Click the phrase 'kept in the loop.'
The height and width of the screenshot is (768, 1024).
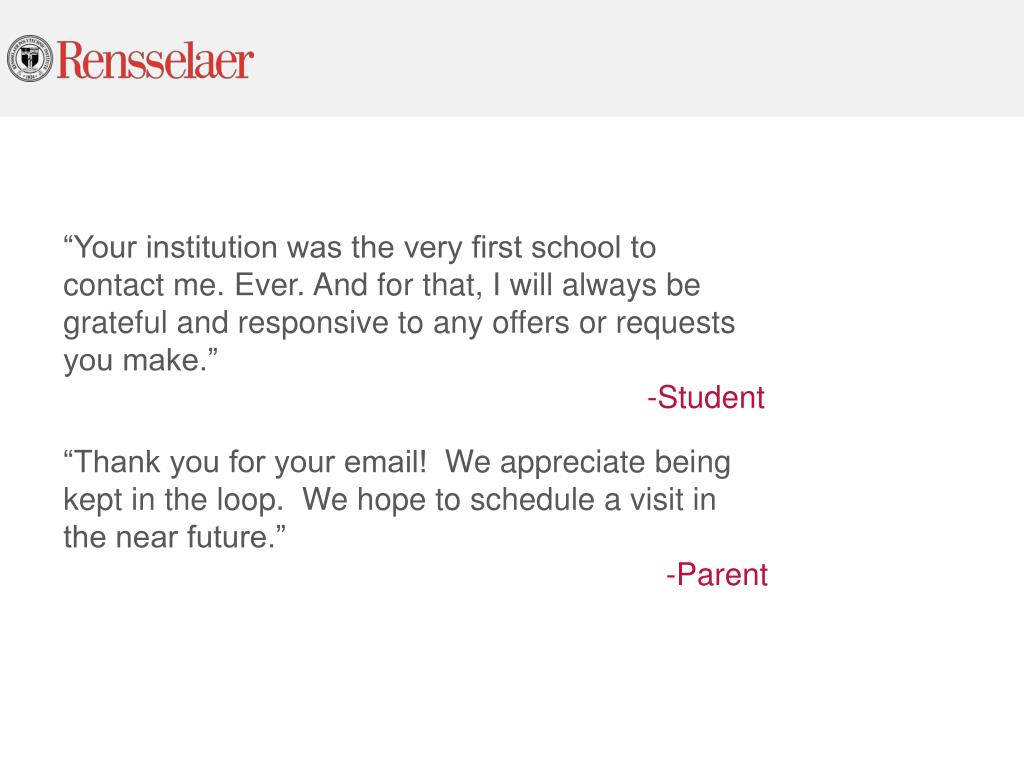coord(173,500)
